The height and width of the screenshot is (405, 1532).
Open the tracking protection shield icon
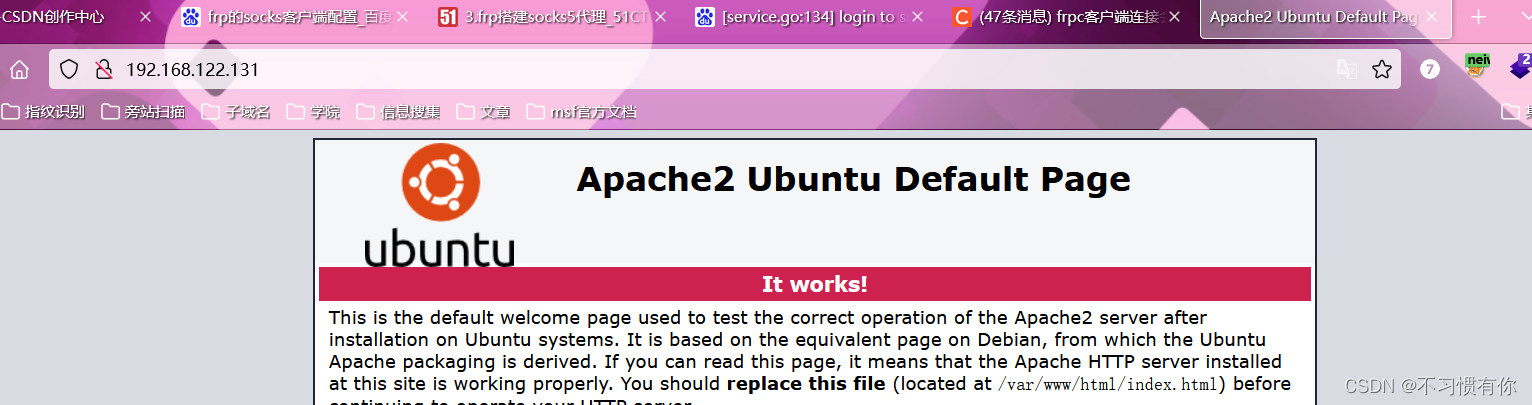pos(69,69)
